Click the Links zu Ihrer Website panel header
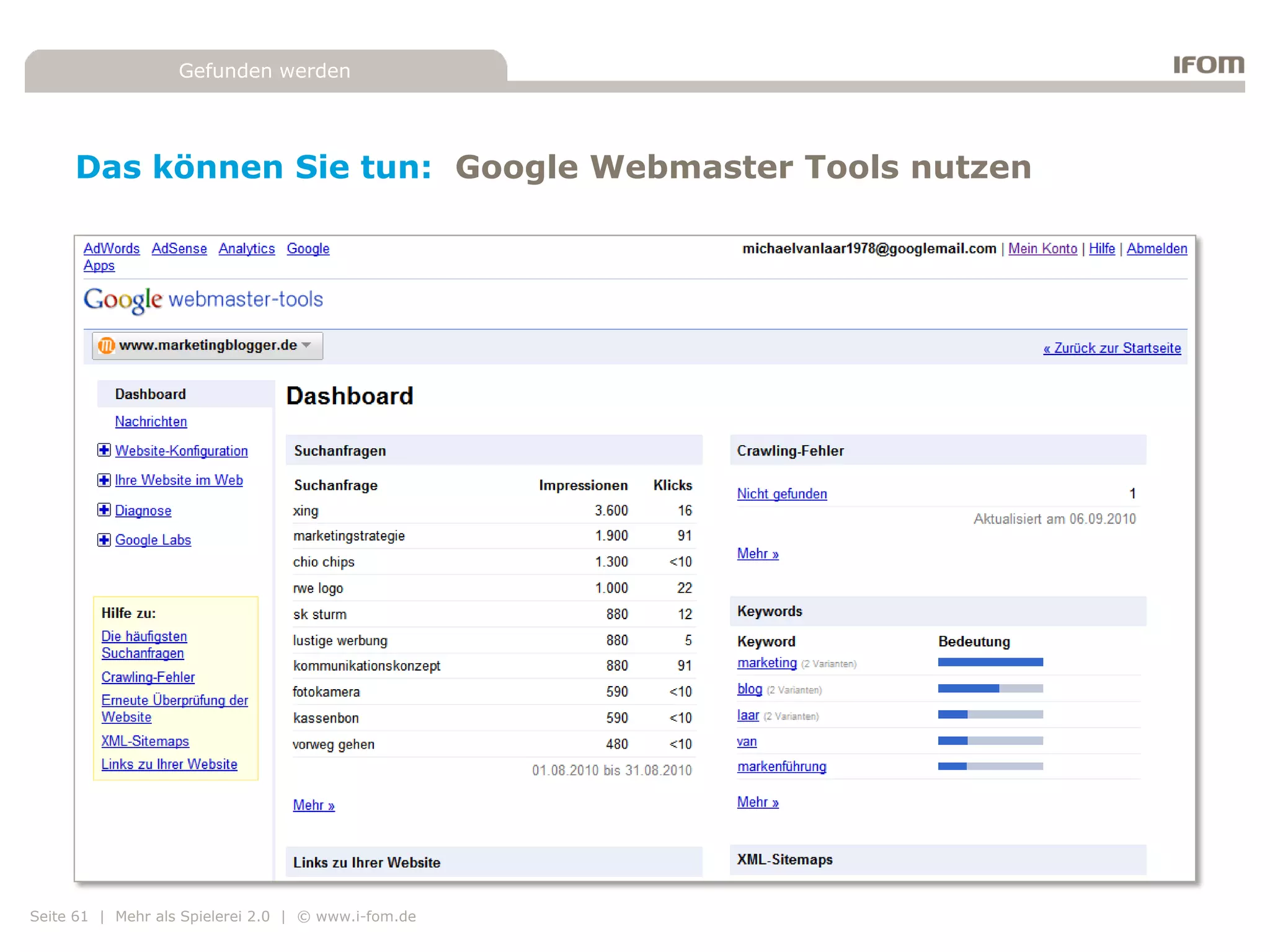Viewport: 1270px width, 952px height. pyautogui.click(x=494, y=862)
